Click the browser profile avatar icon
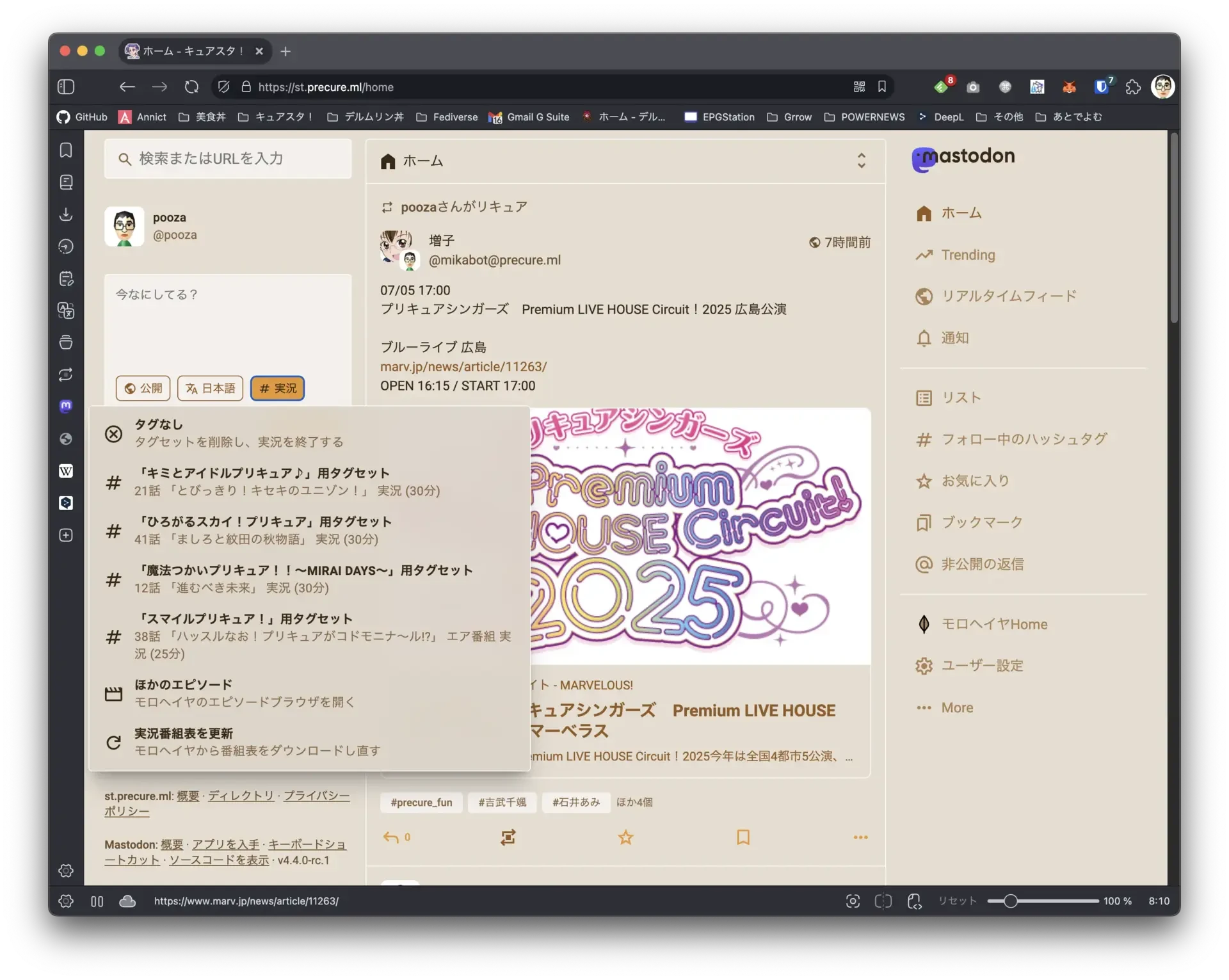The width and height of the screenshot is (1229, 980). pos(1162,86)
